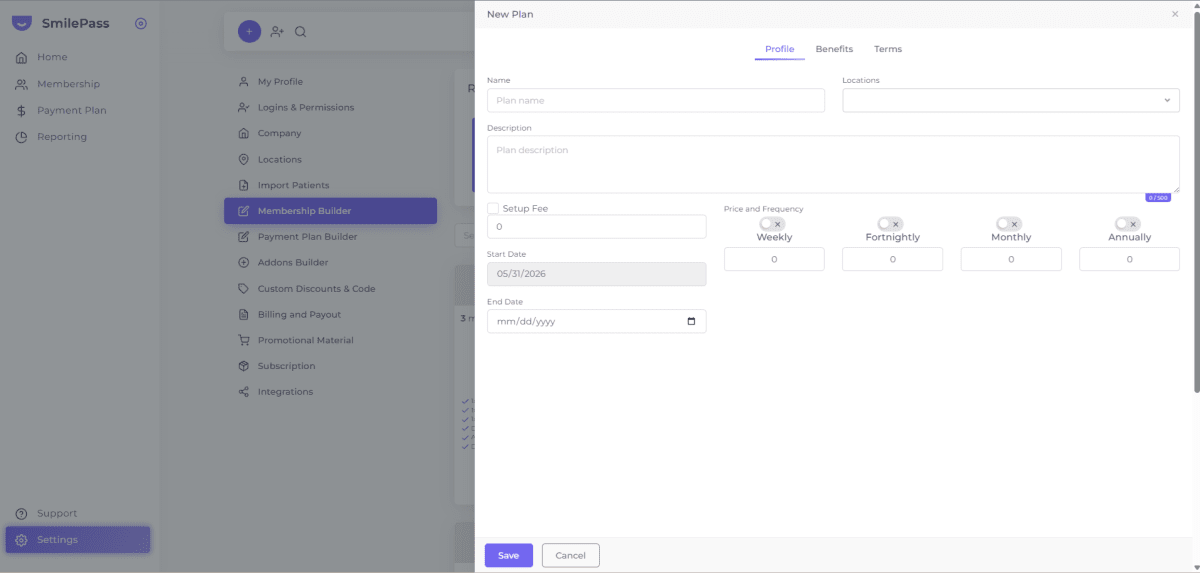1200x573 pixels.
Task: Close the New Plan dialog with X
Action: [x=1175, y=14]
